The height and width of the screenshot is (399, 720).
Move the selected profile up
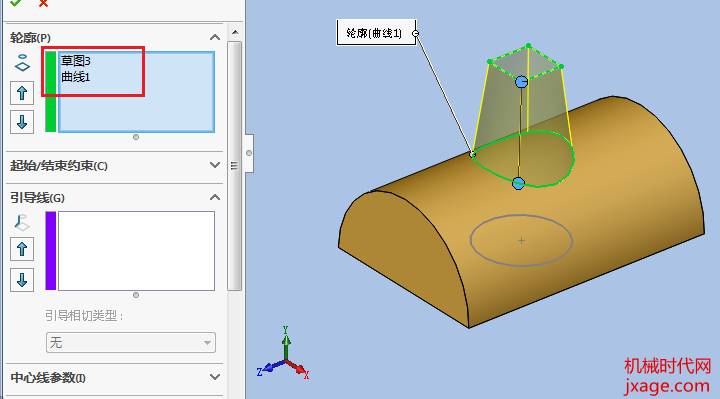pyautogui.click(x=22, y=93)
